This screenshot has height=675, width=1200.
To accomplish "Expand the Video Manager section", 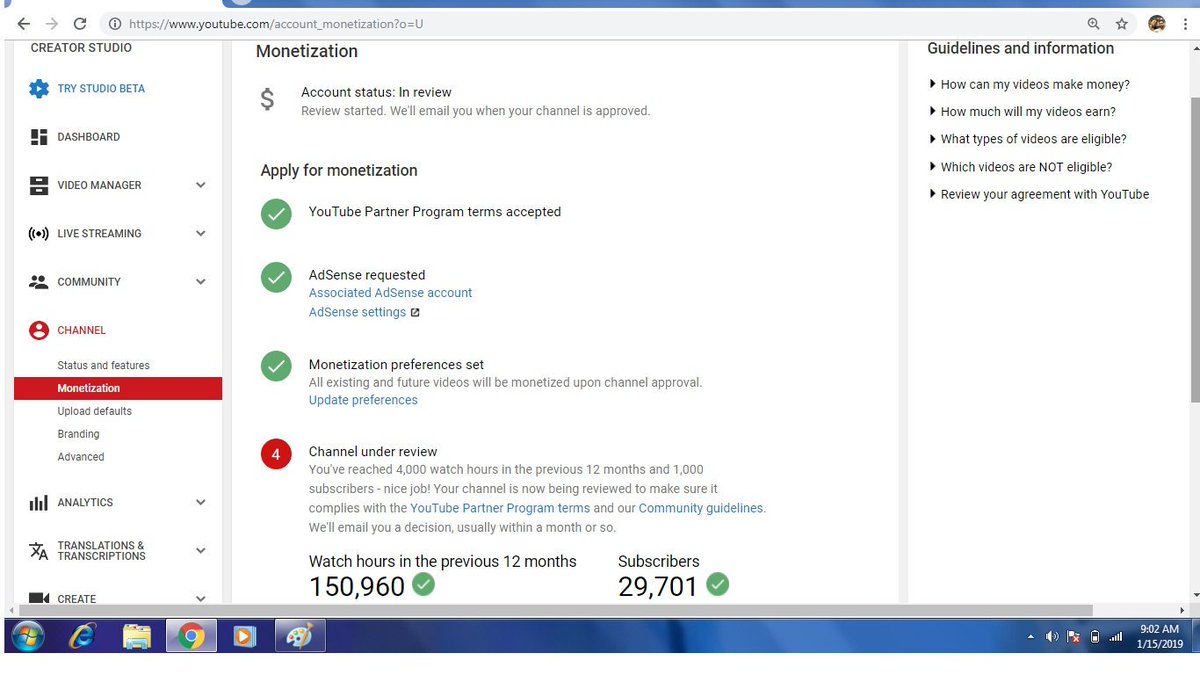I will pos(201,185).
